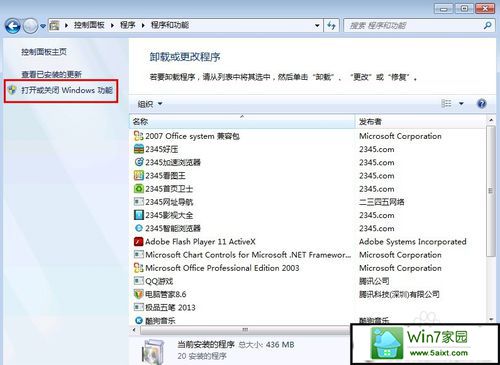Screen dimensions: 500x365
Task: Click the Control Panel icon in address bar
Action: pyautogui.click(x=54, y=25)
